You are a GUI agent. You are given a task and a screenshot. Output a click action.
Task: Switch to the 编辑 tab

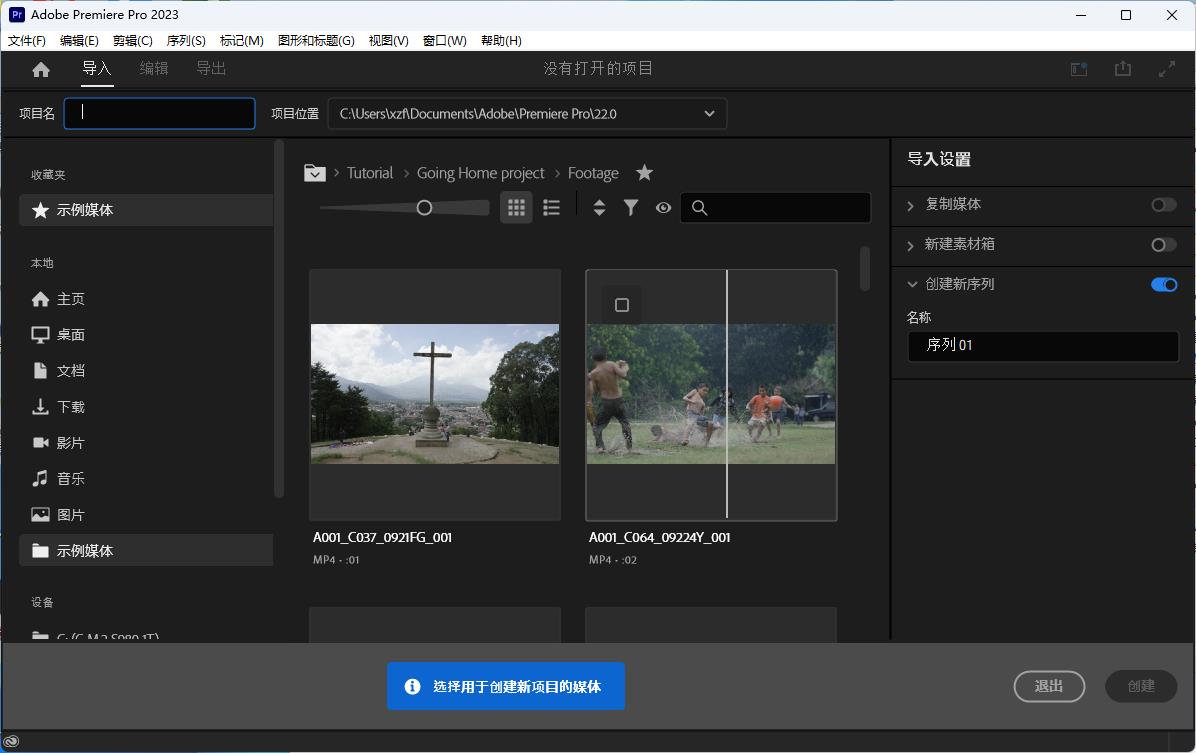tap(154, 69)
